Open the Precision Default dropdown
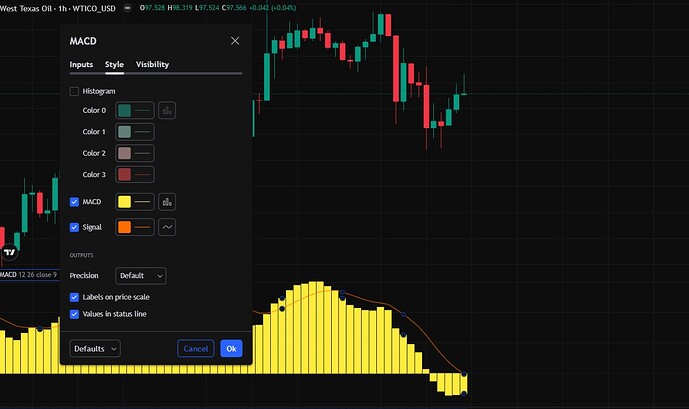 (x=141, y=276)
